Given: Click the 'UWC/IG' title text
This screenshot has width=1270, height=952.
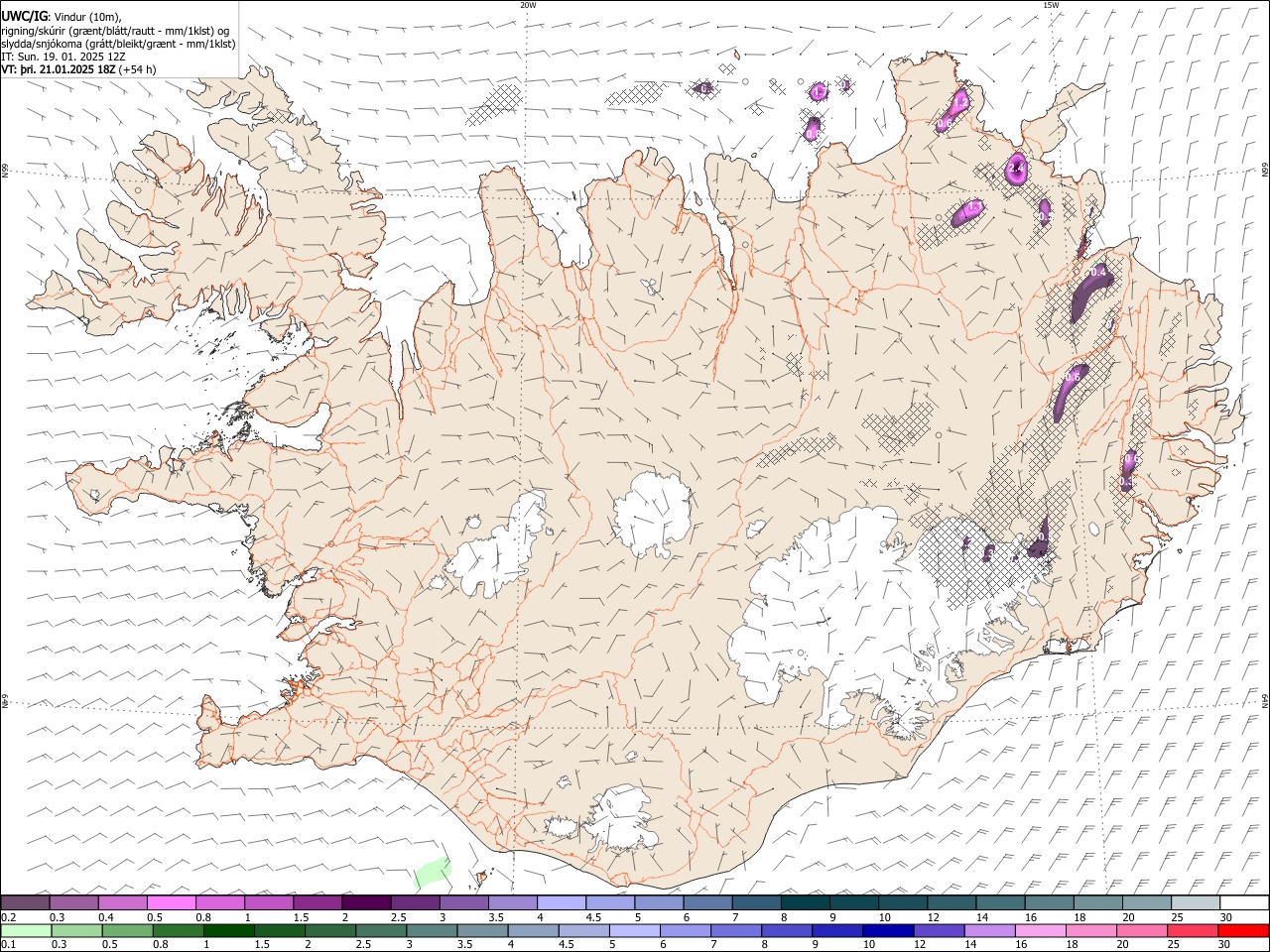Looking at the screenshot, I should tap(24, 15).
